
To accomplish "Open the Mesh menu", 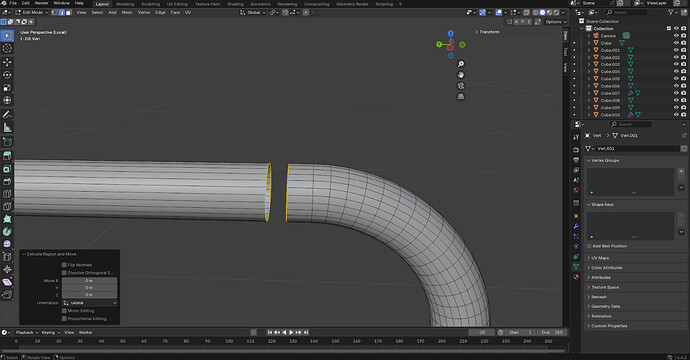I will click(x=127, y=12).
